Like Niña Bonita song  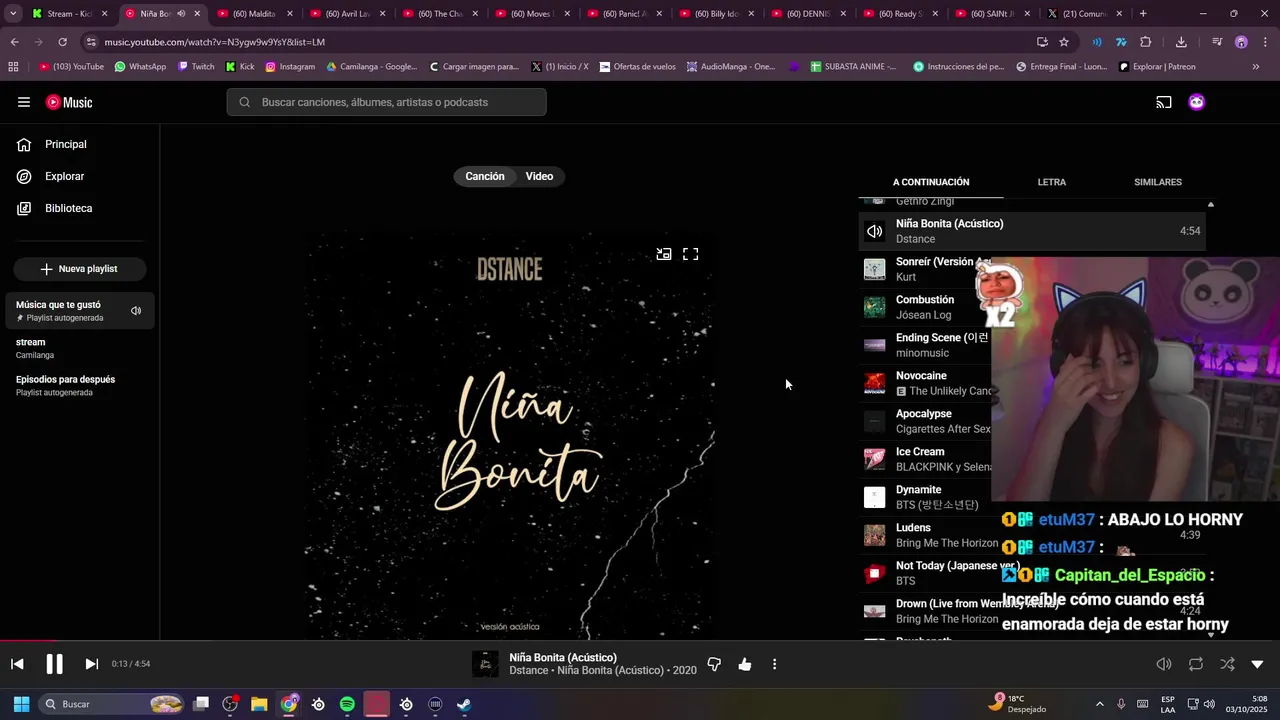[744, 664]
